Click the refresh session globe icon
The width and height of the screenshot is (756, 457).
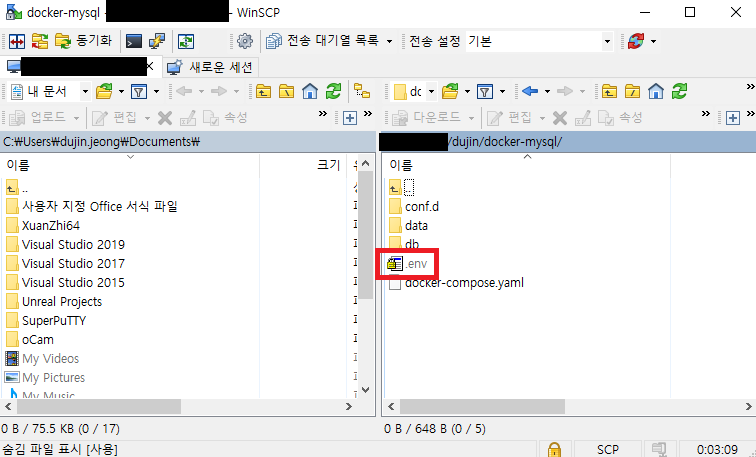[636, 41]
